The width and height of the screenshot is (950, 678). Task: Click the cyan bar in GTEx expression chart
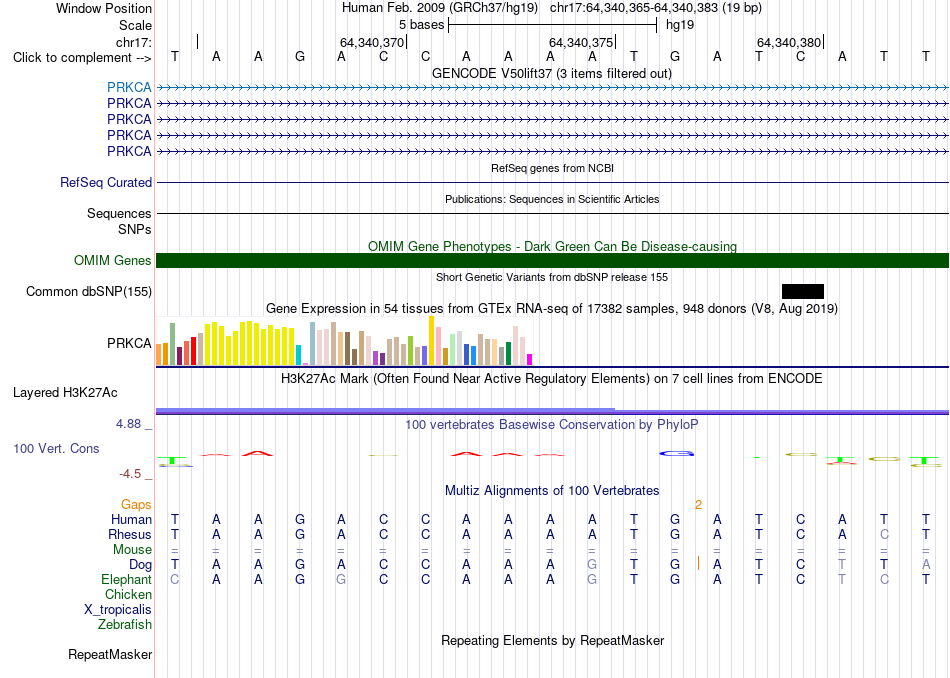coord(299,354)
